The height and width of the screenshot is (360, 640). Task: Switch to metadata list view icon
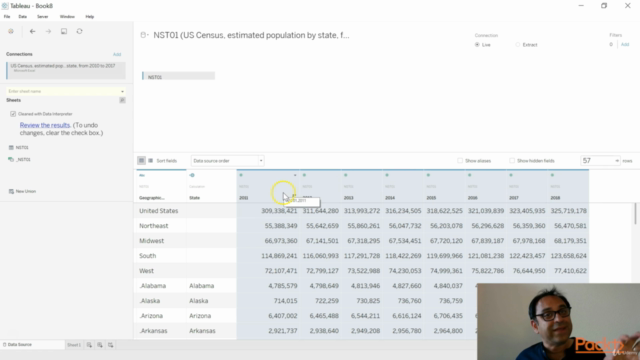click(151, 161)
